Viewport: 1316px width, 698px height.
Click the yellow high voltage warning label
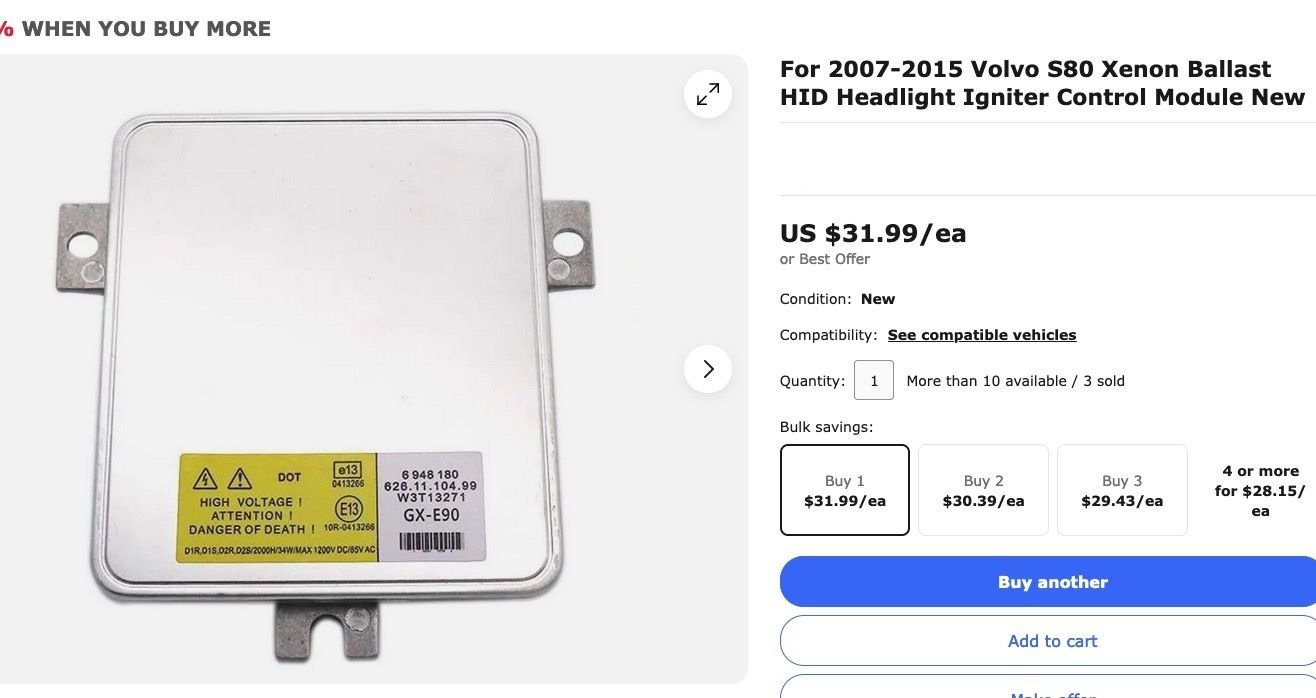coord(278,507)
